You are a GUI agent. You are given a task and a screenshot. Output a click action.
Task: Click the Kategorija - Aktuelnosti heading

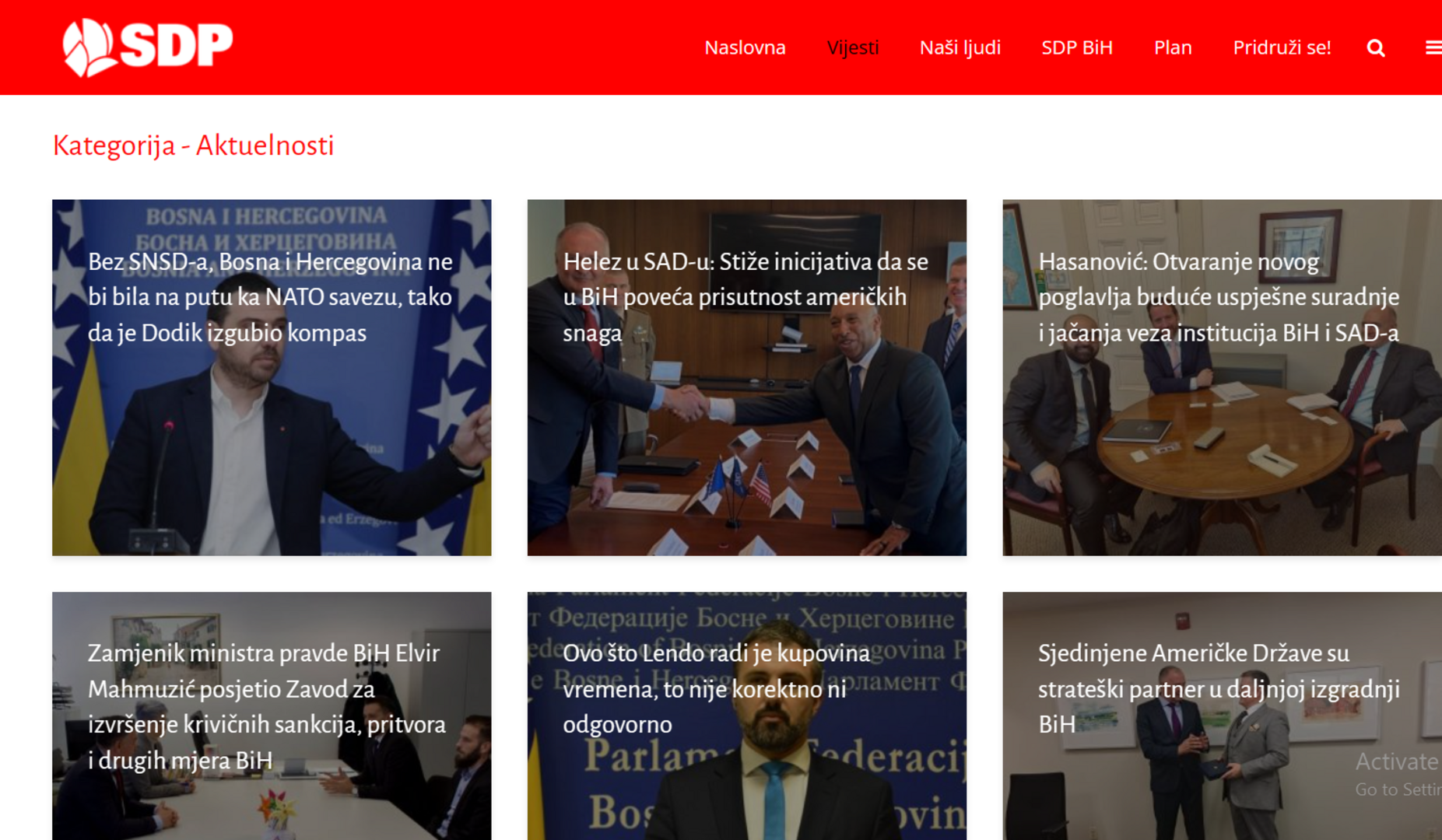[x=193, y=145]
